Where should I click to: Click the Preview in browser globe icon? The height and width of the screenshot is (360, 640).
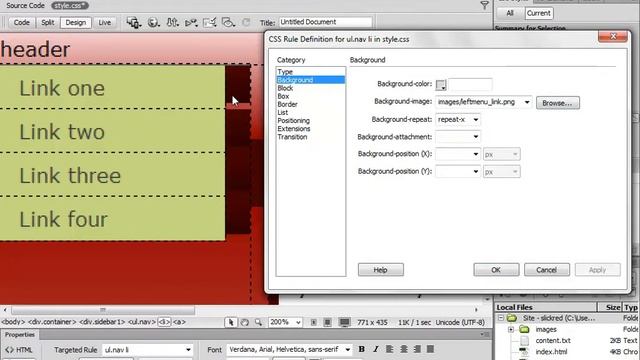[x=153, y=22]
